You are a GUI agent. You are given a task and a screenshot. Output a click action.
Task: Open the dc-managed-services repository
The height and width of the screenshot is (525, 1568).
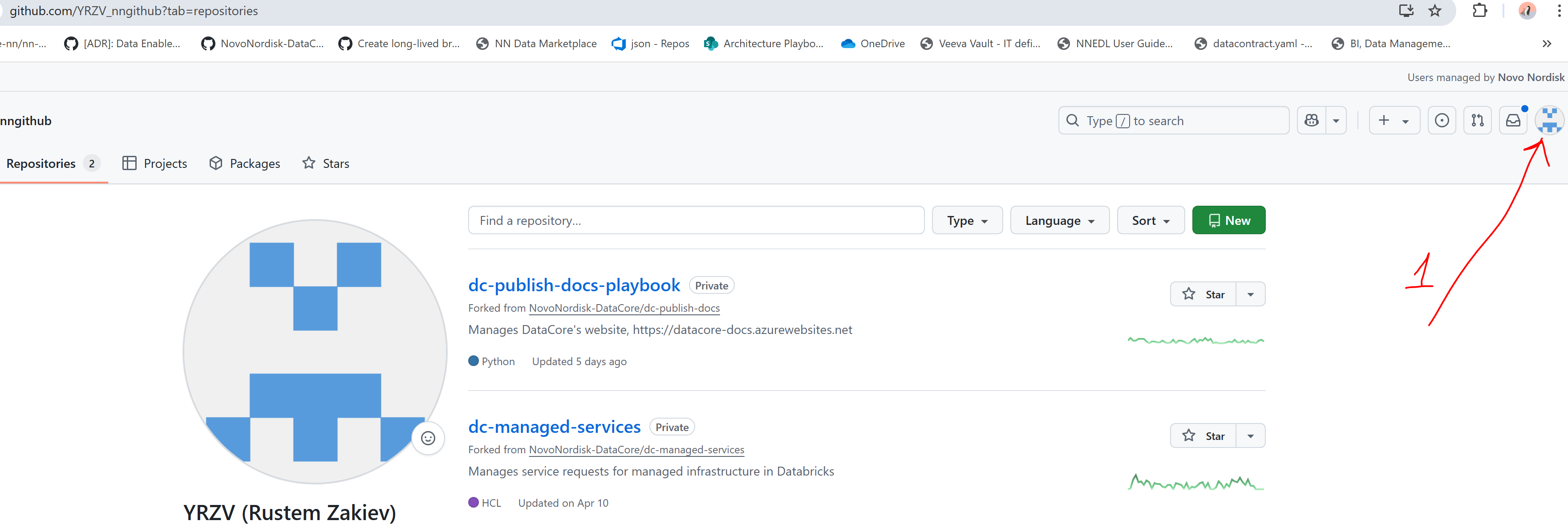point(554,427)
